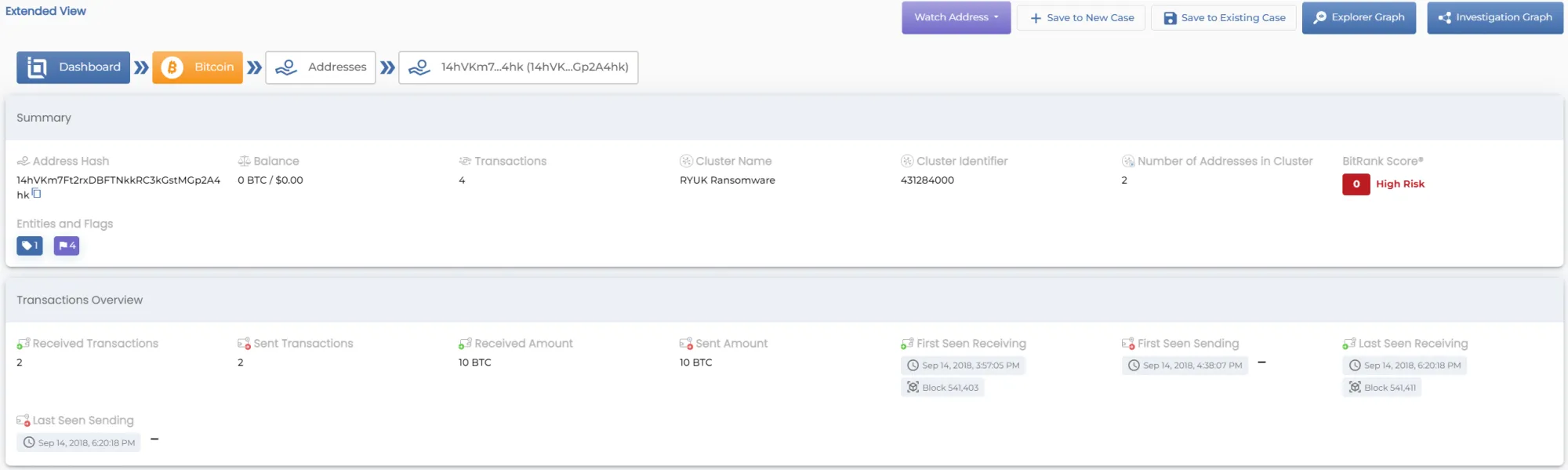The height and width of the screenshot is (470, 1568).
Task: Go to the Addresses breadcrumb
Action: coord(321,67)
